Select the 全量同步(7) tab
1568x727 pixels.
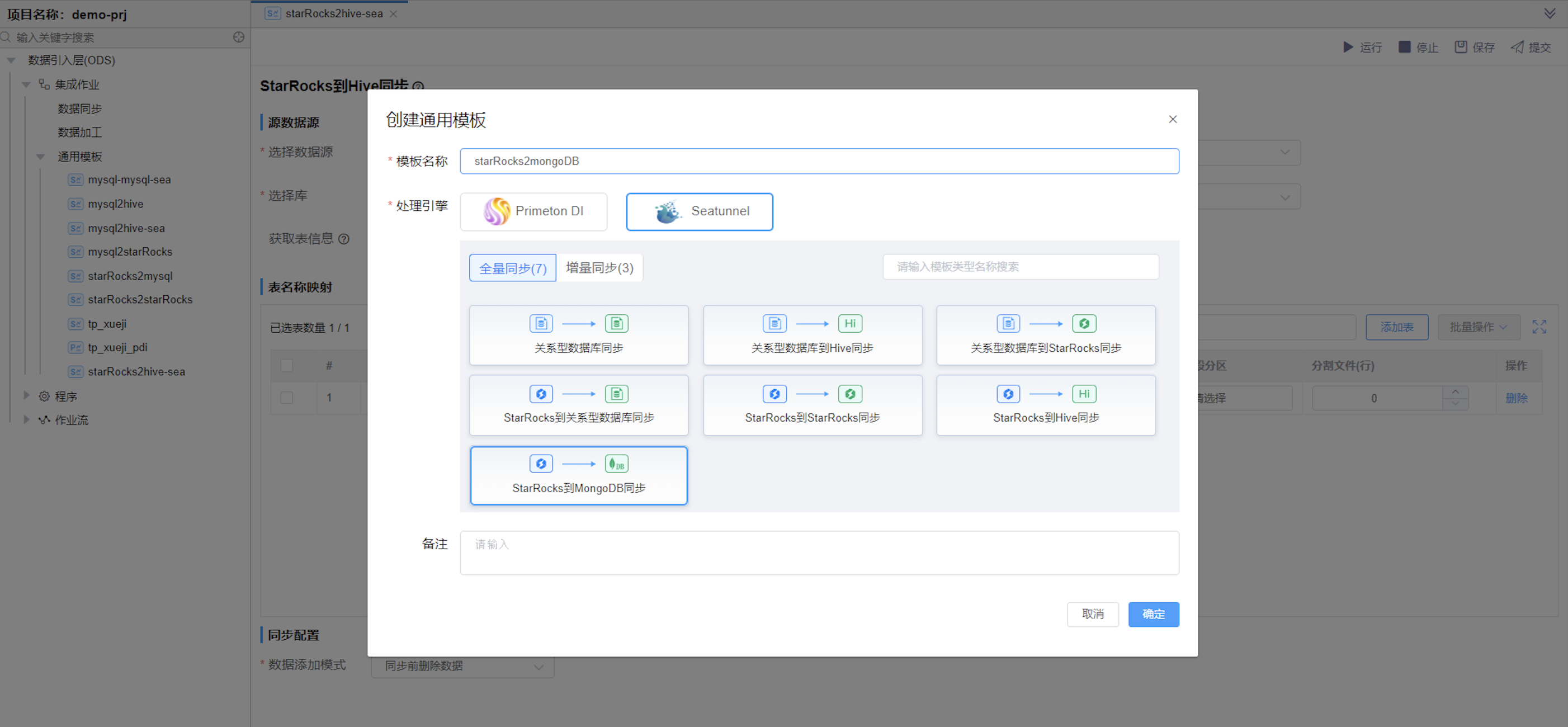[x=512, y=268]
